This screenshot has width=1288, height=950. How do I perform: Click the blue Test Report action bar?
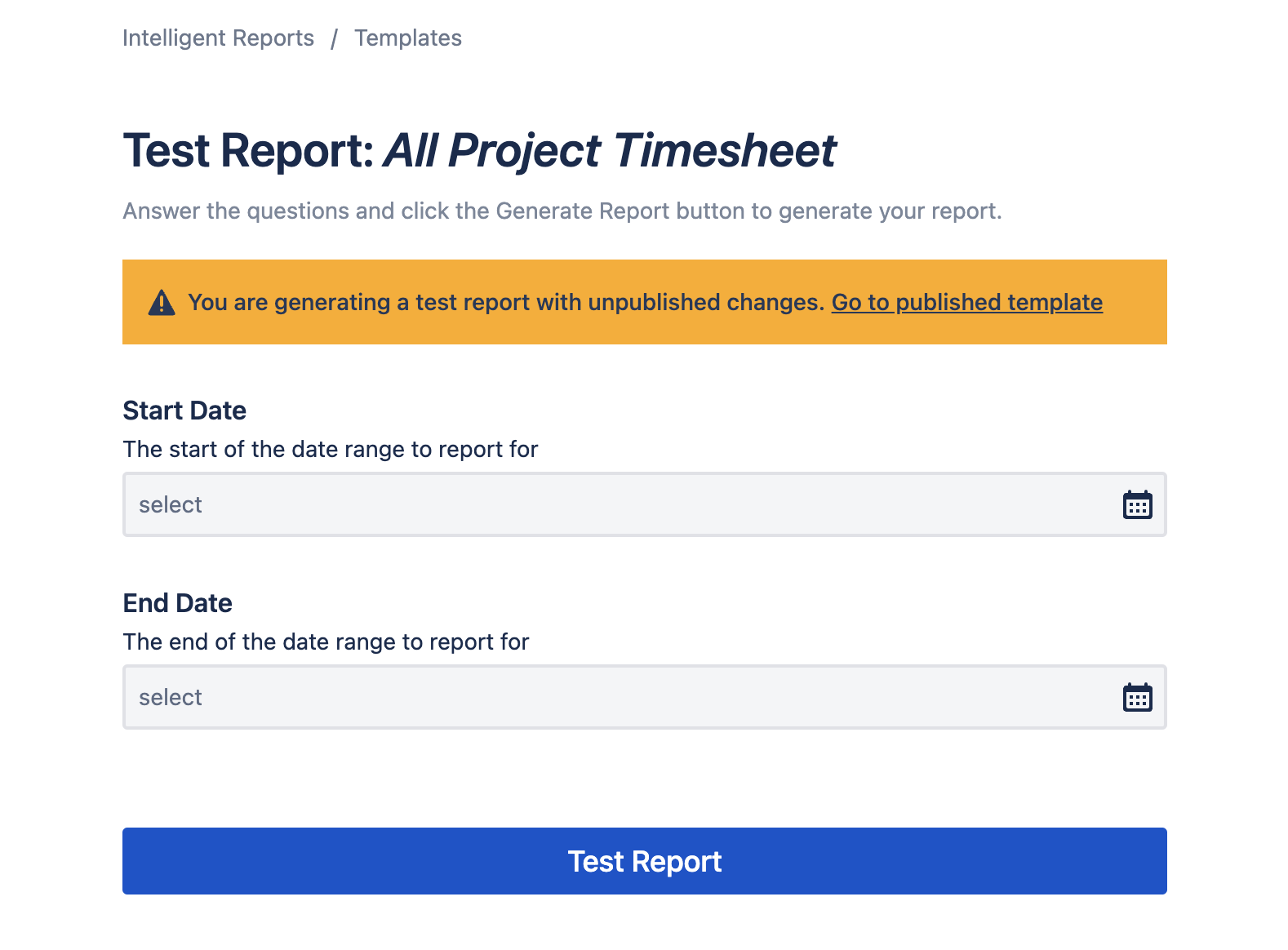645,860
